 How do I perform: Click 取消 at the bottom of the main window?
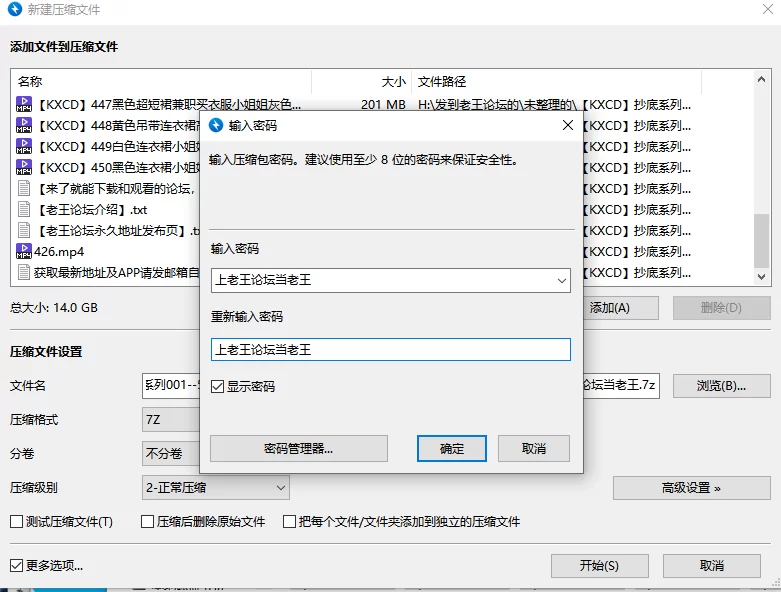click(x=711, y=566)
